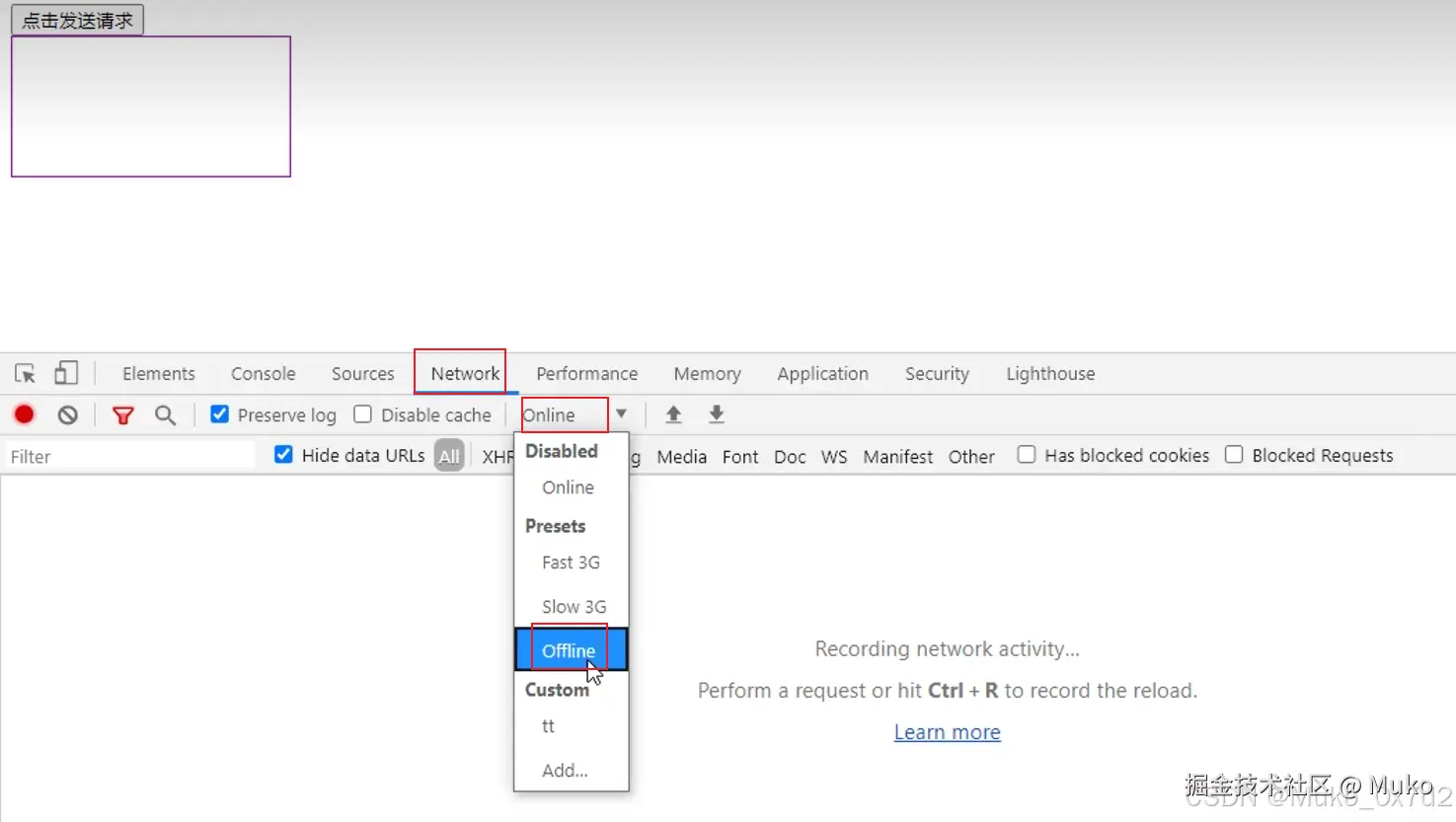Click the throttling dropdown arrow
Image resolution: width=1456 pixels, height=822 pixels.
pyautogui.click(x=621, y=413)
